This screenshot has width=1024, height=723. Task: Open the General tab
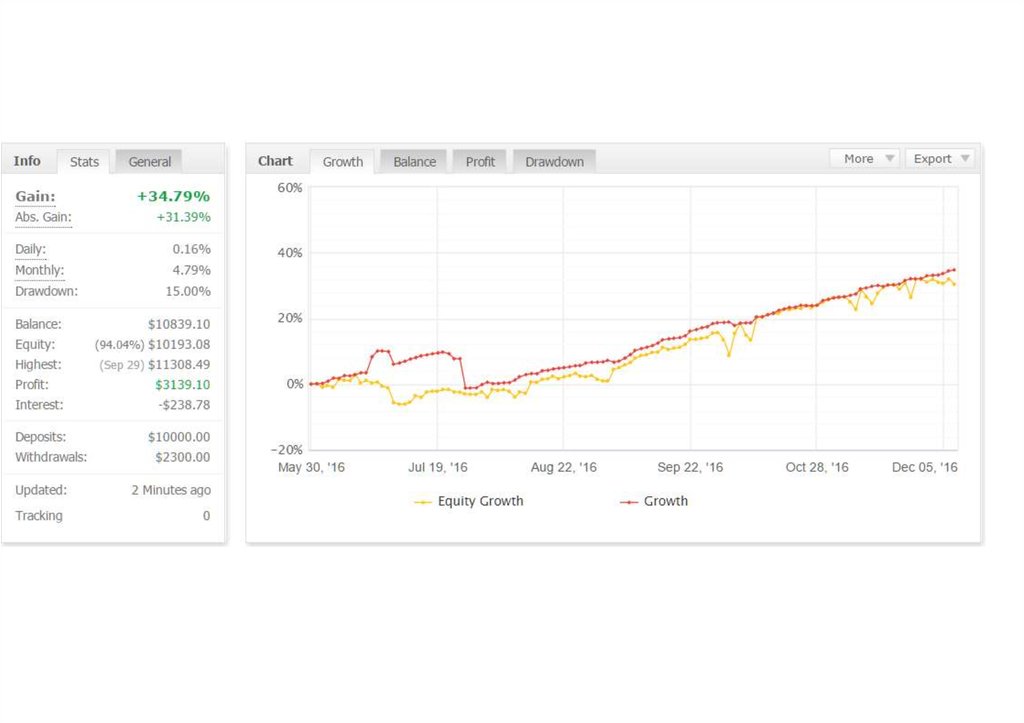149,161
